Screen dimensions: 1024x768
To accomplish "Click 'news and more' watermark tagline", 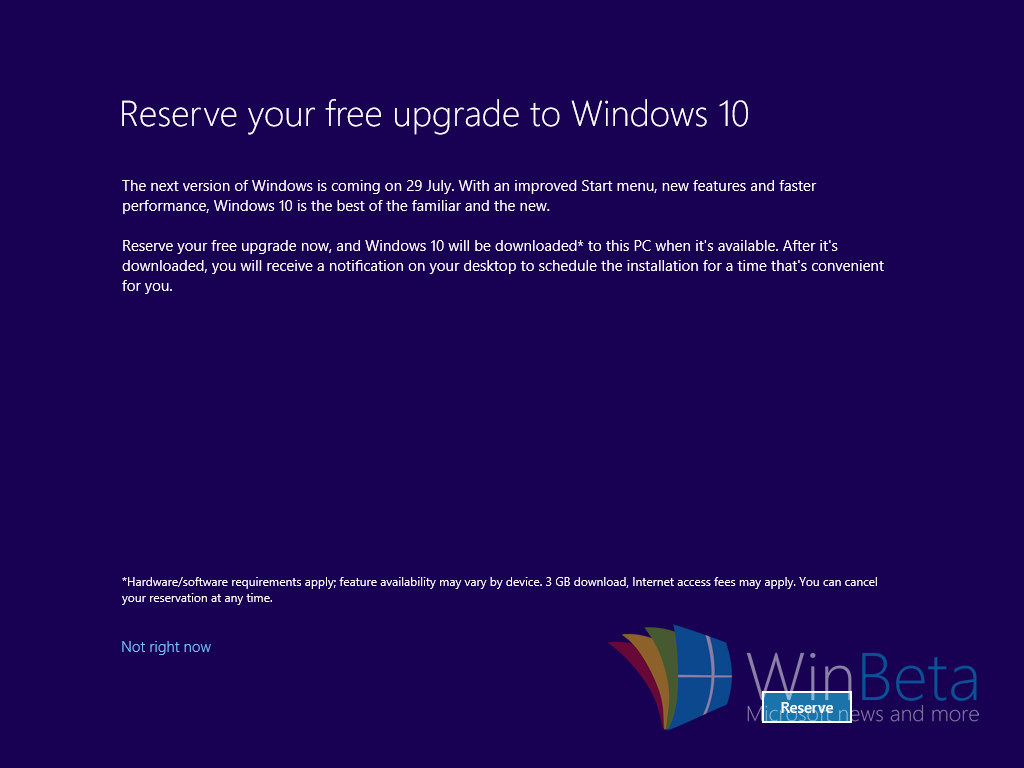I will pos(916,714).
